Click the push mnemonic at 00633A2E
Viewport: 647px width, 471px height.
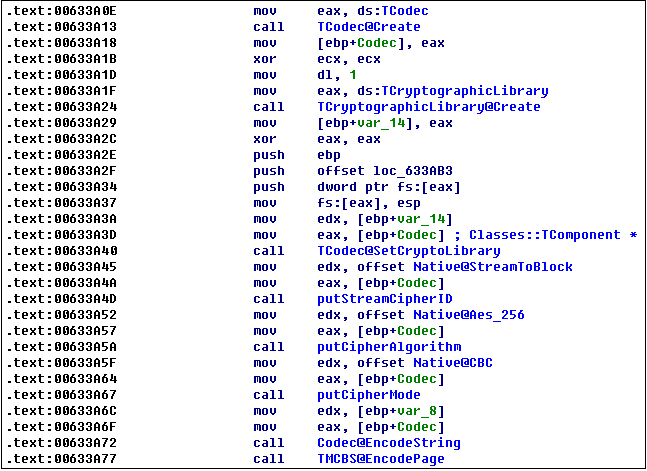269,155
